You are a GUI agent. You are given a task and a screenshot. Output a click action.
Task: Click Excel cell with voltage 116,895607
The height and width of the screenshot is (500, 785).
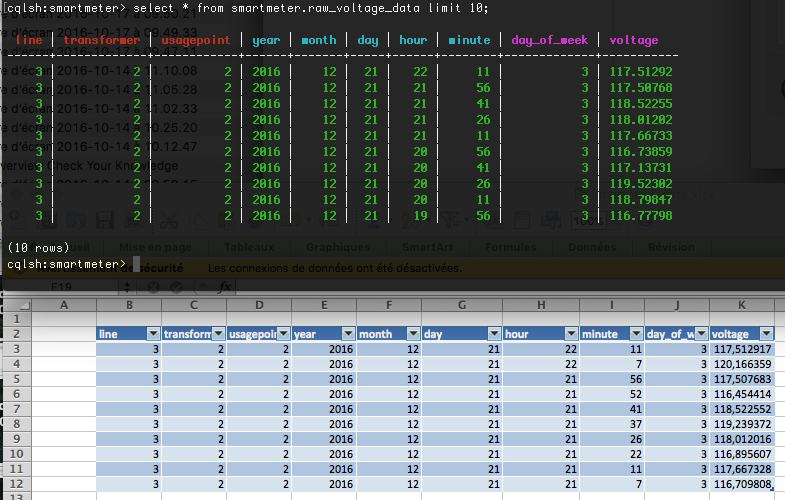pyautogui.click(x=742, y=454)
